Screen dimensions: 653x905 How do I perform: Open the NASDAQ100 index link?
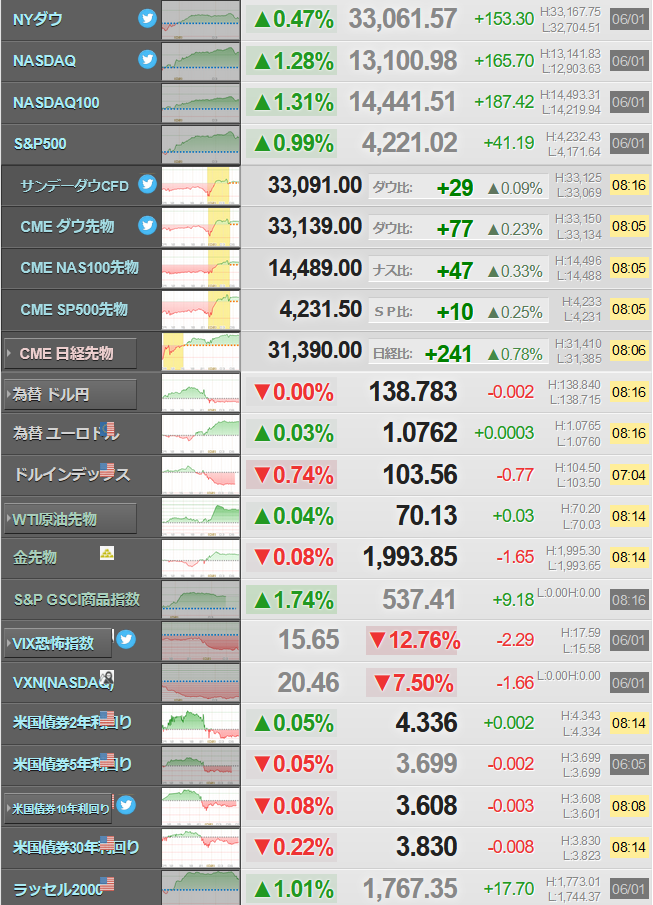click(x=56, y=103)
